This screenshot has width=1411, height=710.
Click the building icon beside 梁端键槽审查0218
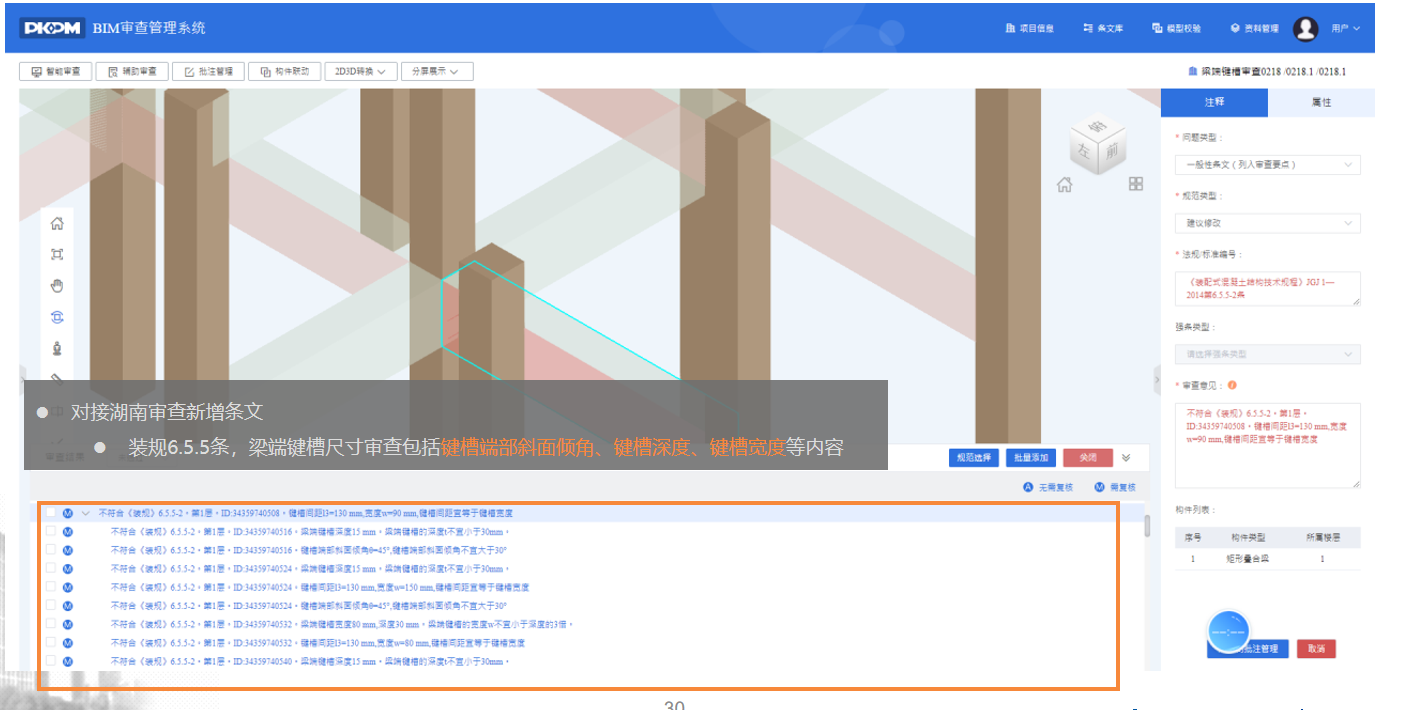pyautogui.click(x=1192, y=72)
